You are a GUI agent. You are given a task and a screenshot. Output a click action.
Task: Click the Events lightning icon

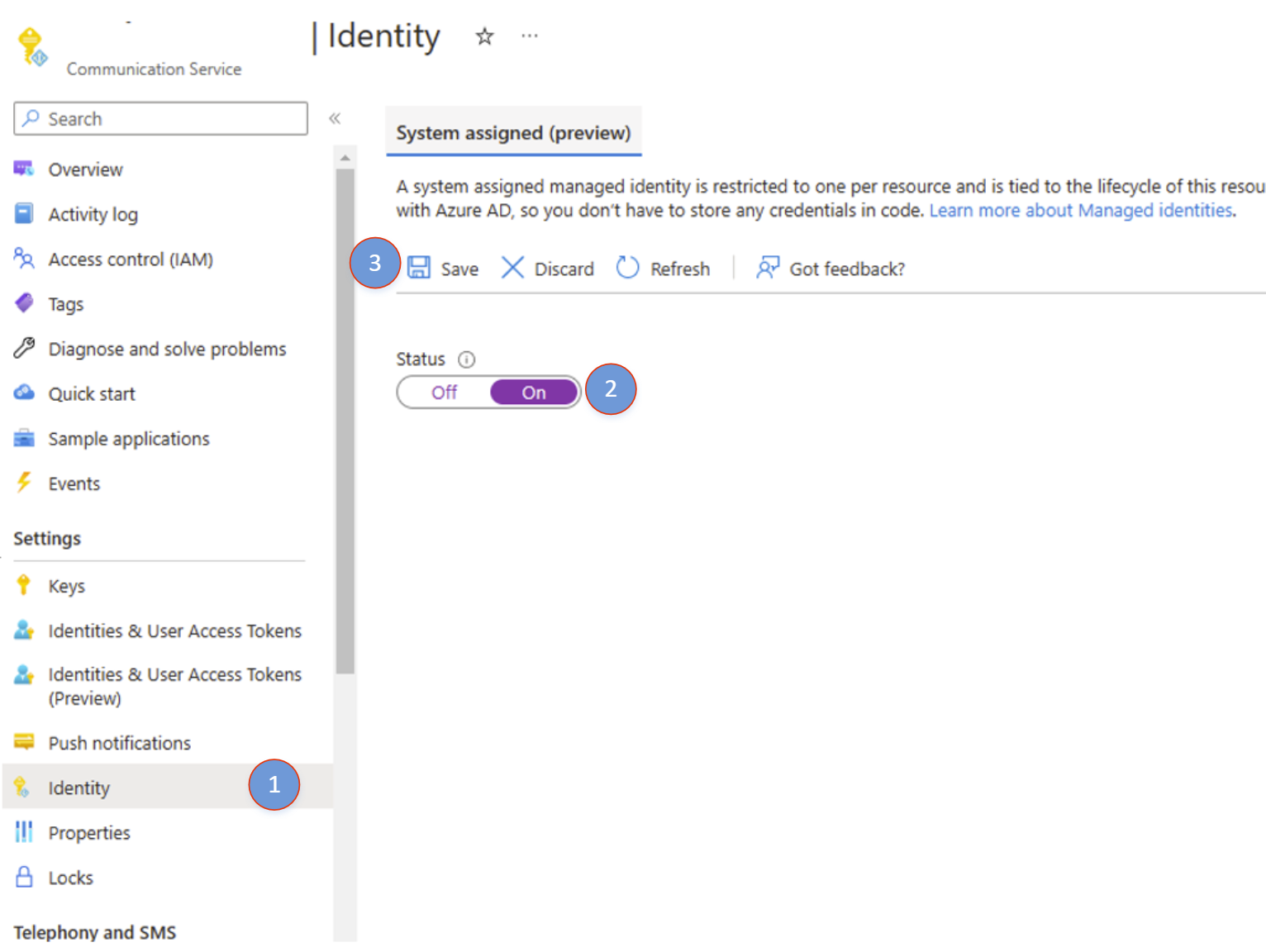click(24, 482)
